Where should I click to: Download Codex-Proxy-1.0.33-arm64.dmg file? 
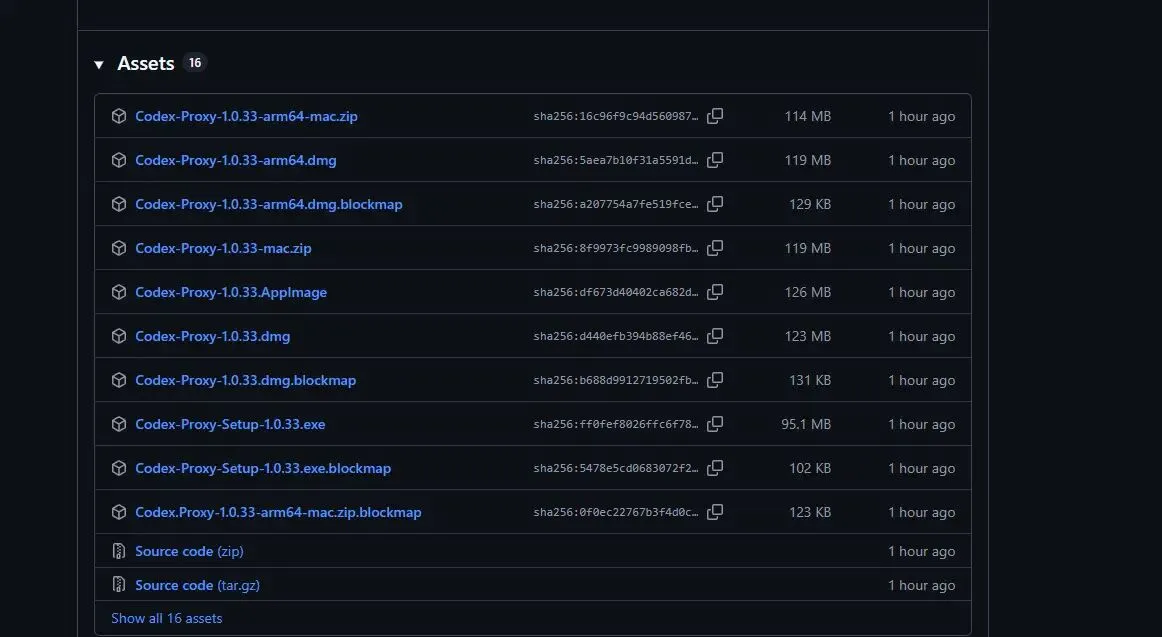tap(236, 160)
